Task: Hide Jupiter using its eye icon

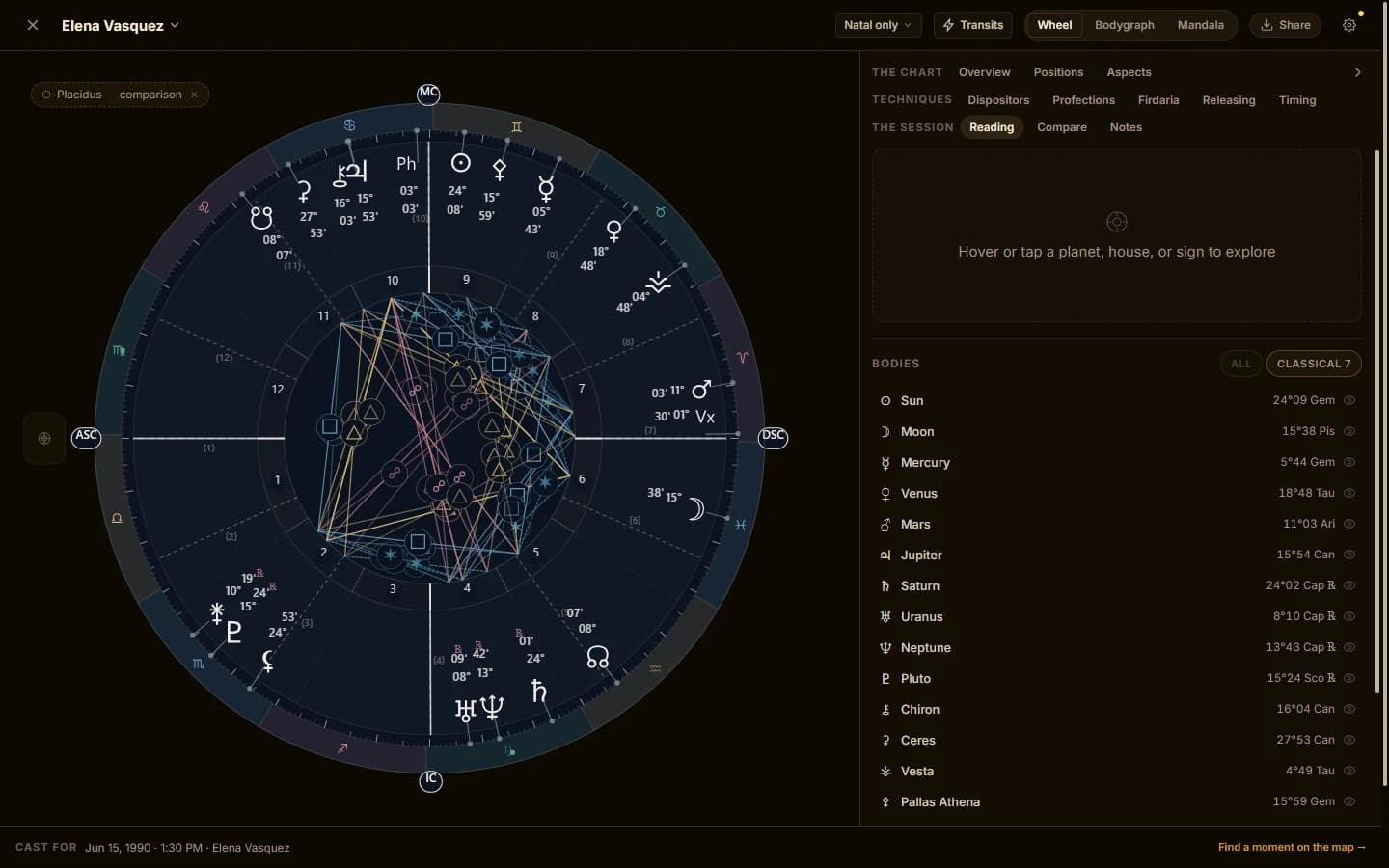Action: [1349, 555]
